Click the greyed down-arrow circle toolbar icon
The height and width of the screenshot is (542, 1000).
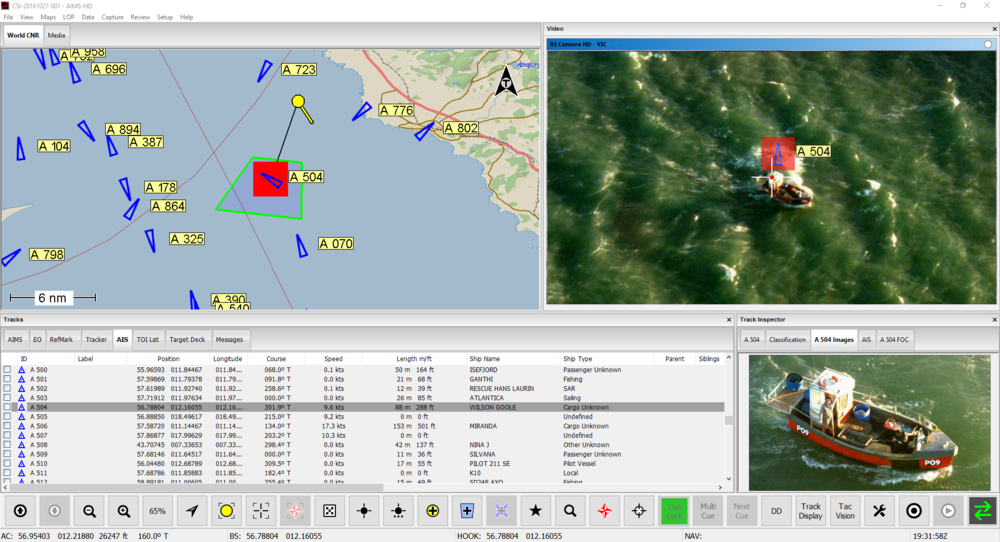tap(54, 511)
